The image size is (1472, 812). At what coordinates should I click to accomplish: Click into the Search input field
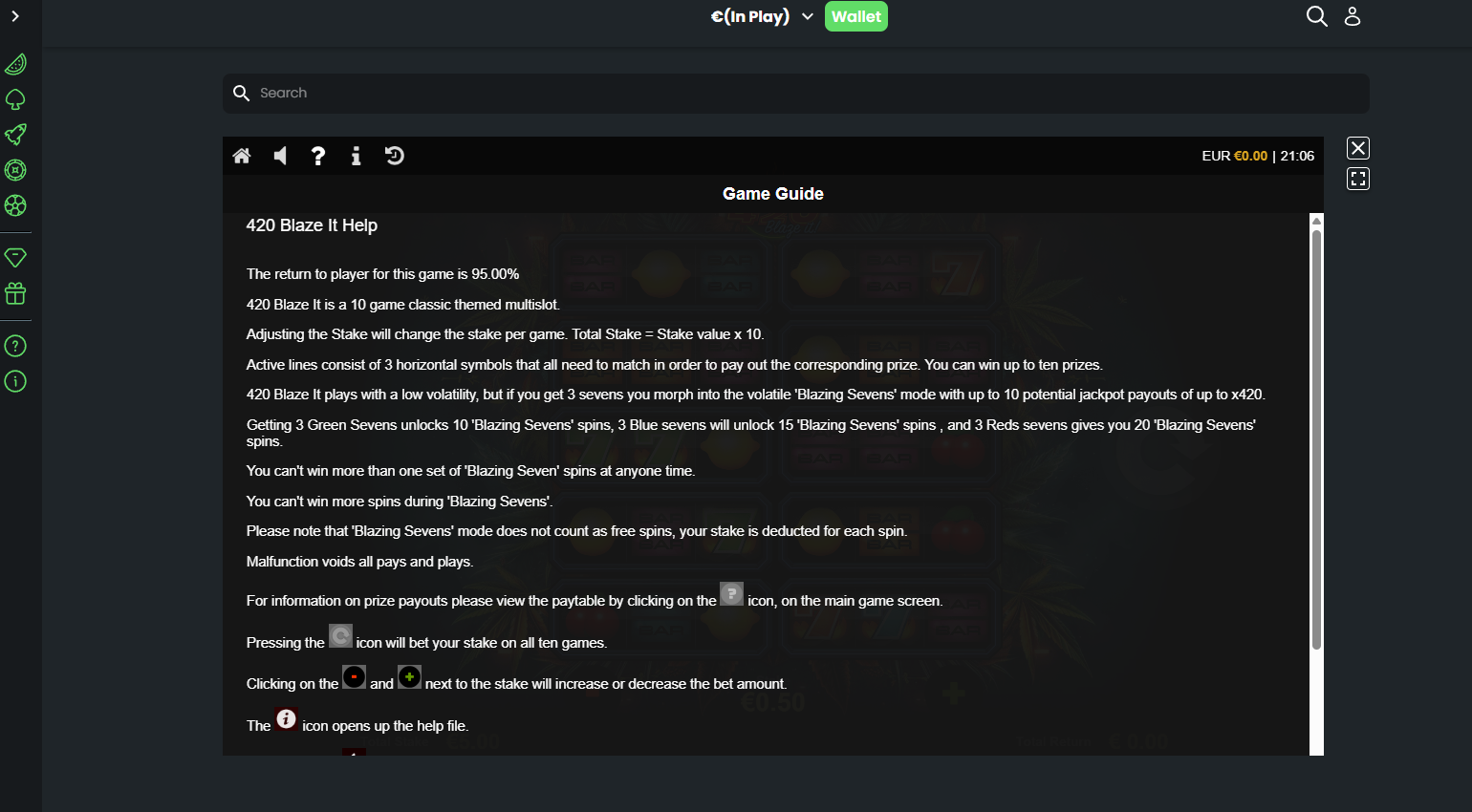coord(796,94)
